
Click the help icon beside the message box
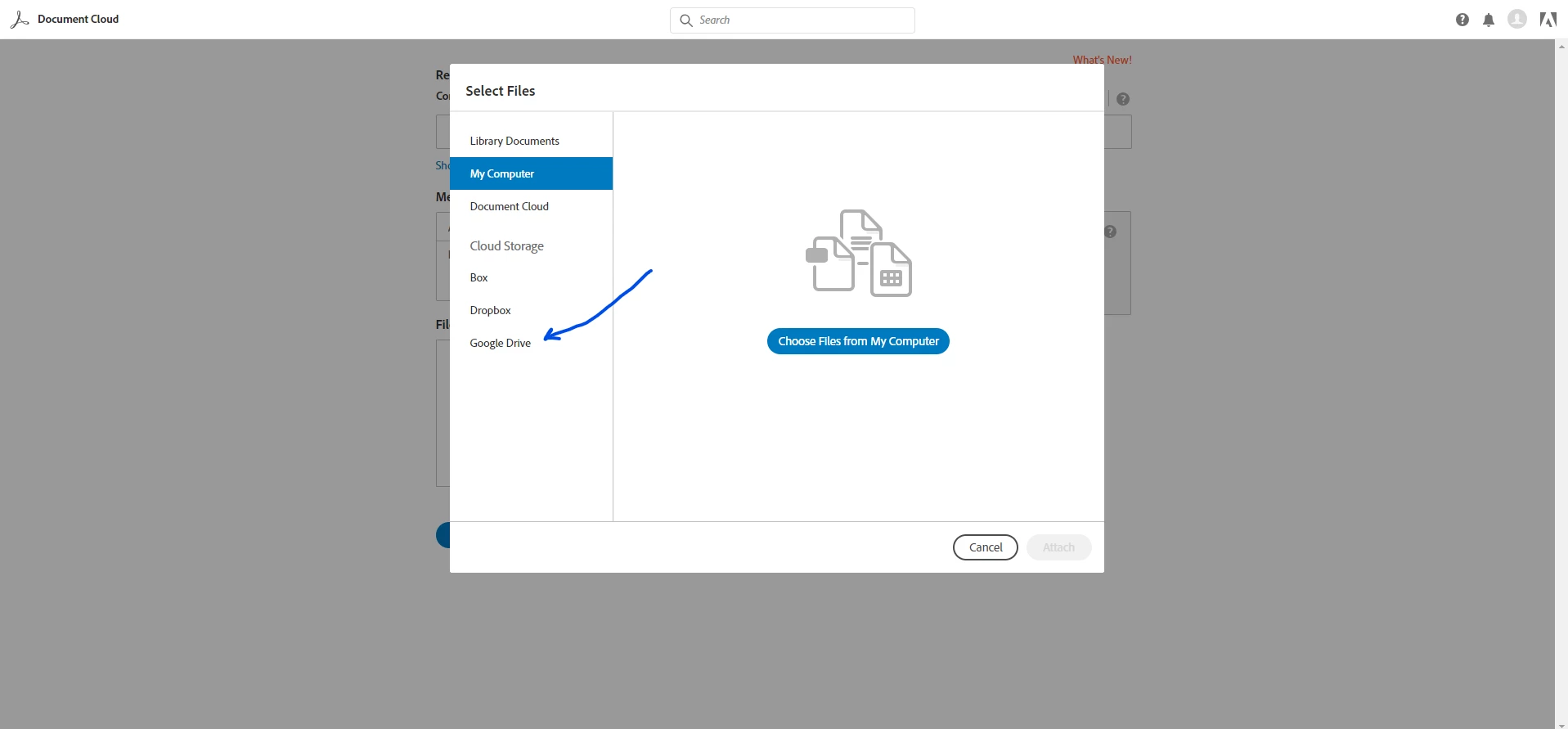click(1110, 232)
